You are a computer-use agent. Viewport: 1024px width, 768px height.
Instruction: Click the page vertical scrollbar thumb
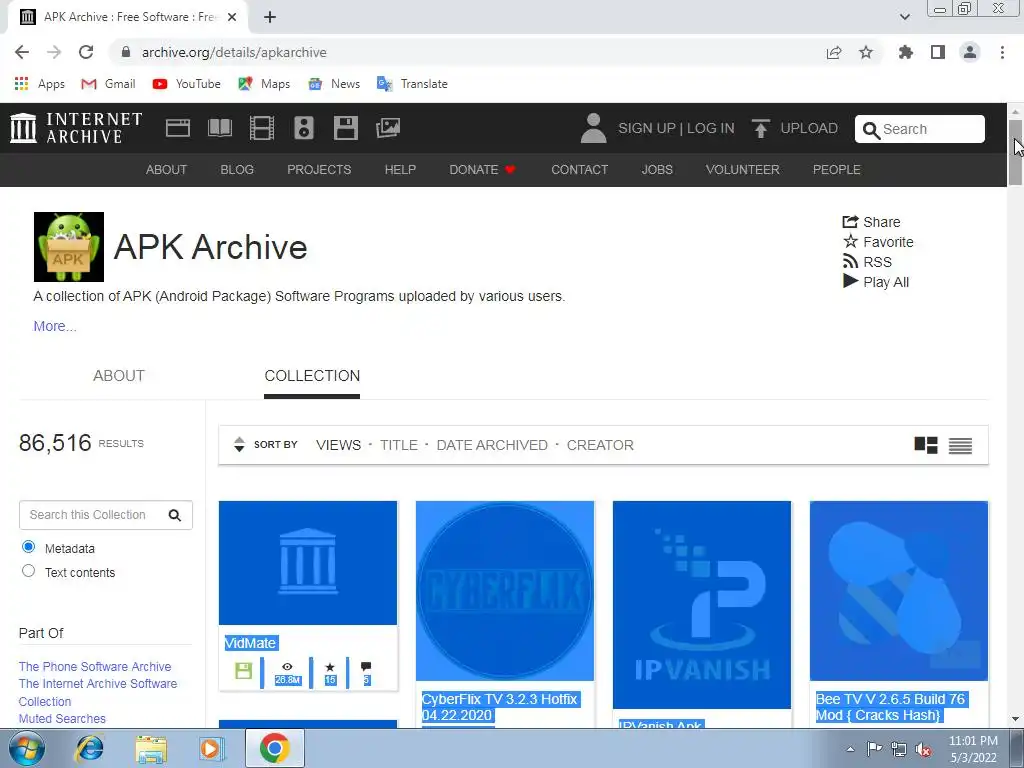[x=1015, y=152]
